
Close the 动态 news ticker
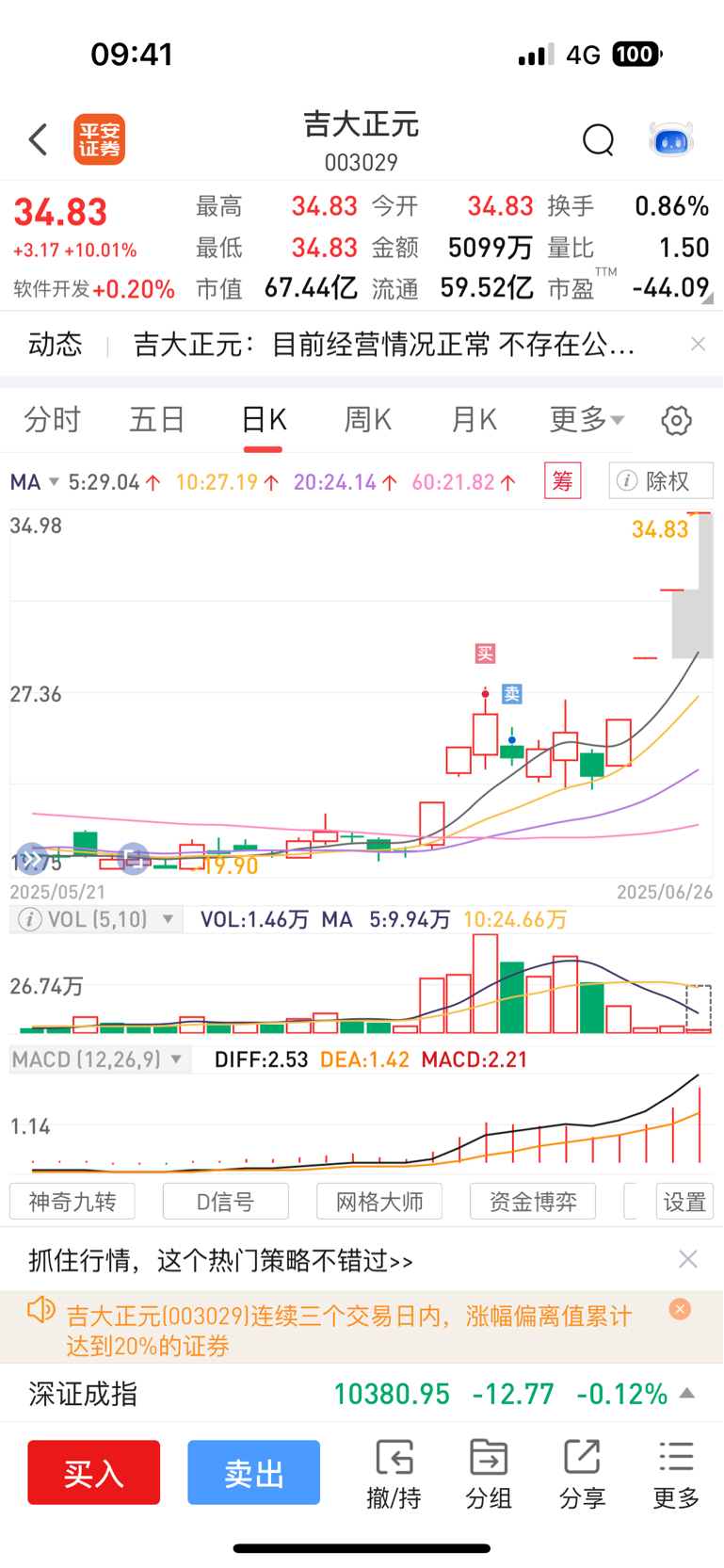pyautogui.click(x=698, y=344)
